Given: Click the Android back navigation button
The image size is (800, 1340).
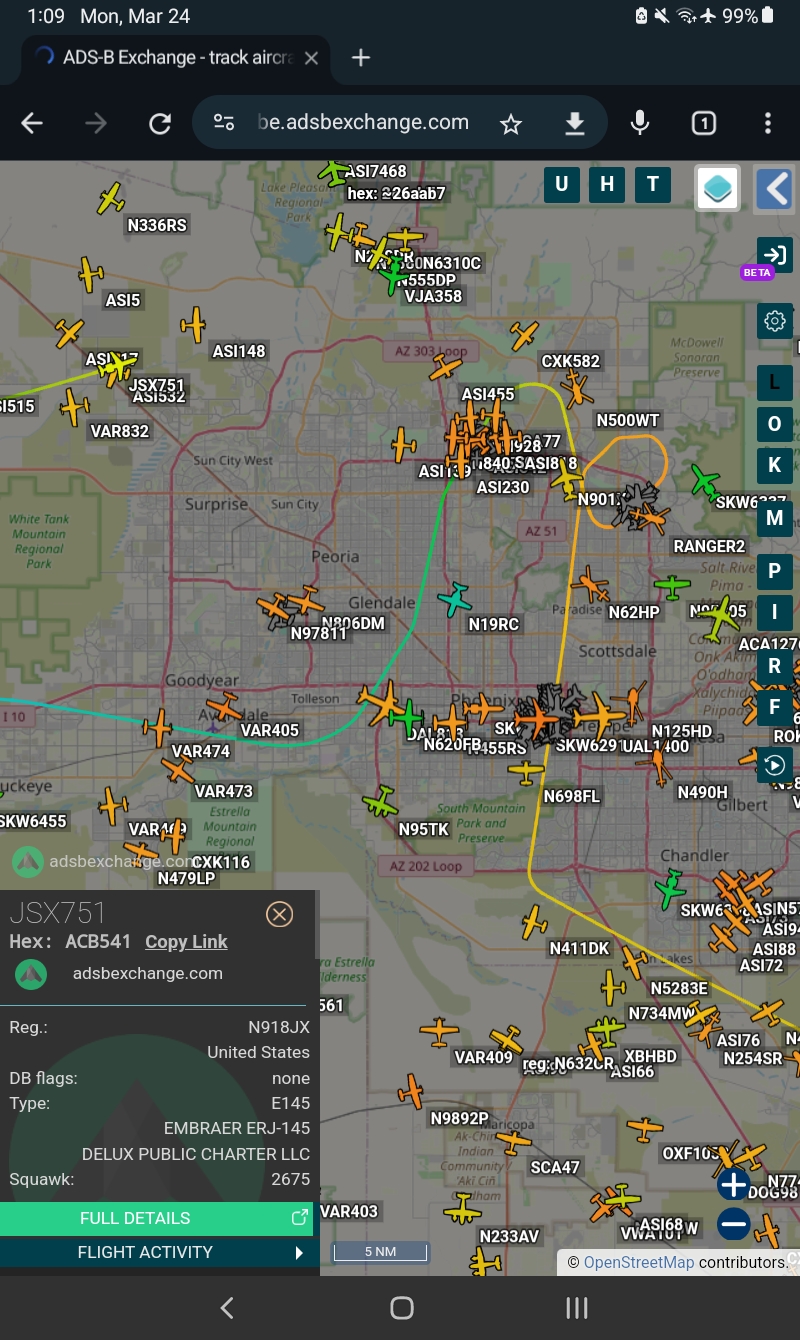Looking at the screenshot, I should [227, 1308].
